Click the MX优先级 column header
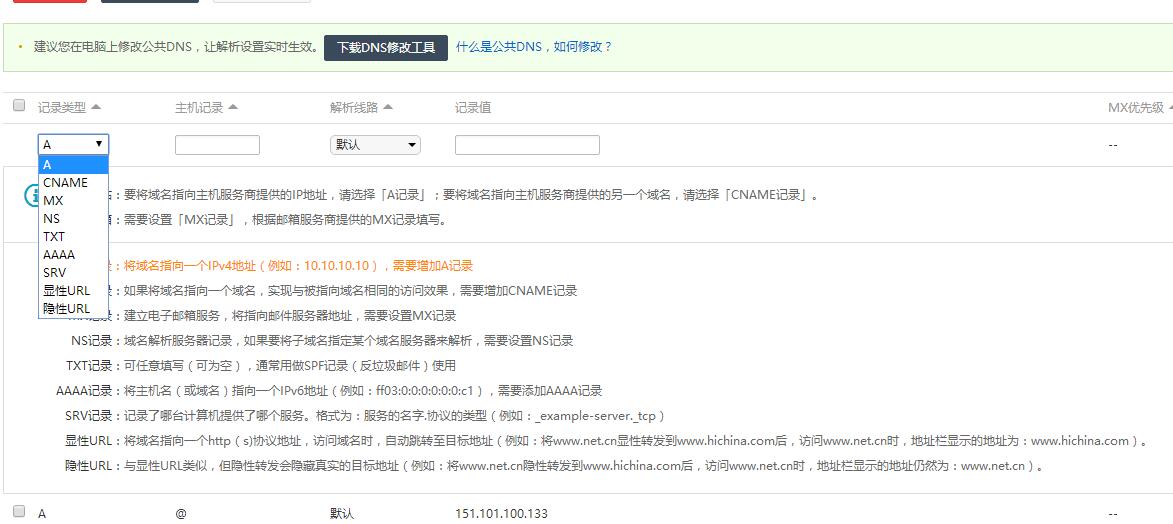 (1136, 108)
